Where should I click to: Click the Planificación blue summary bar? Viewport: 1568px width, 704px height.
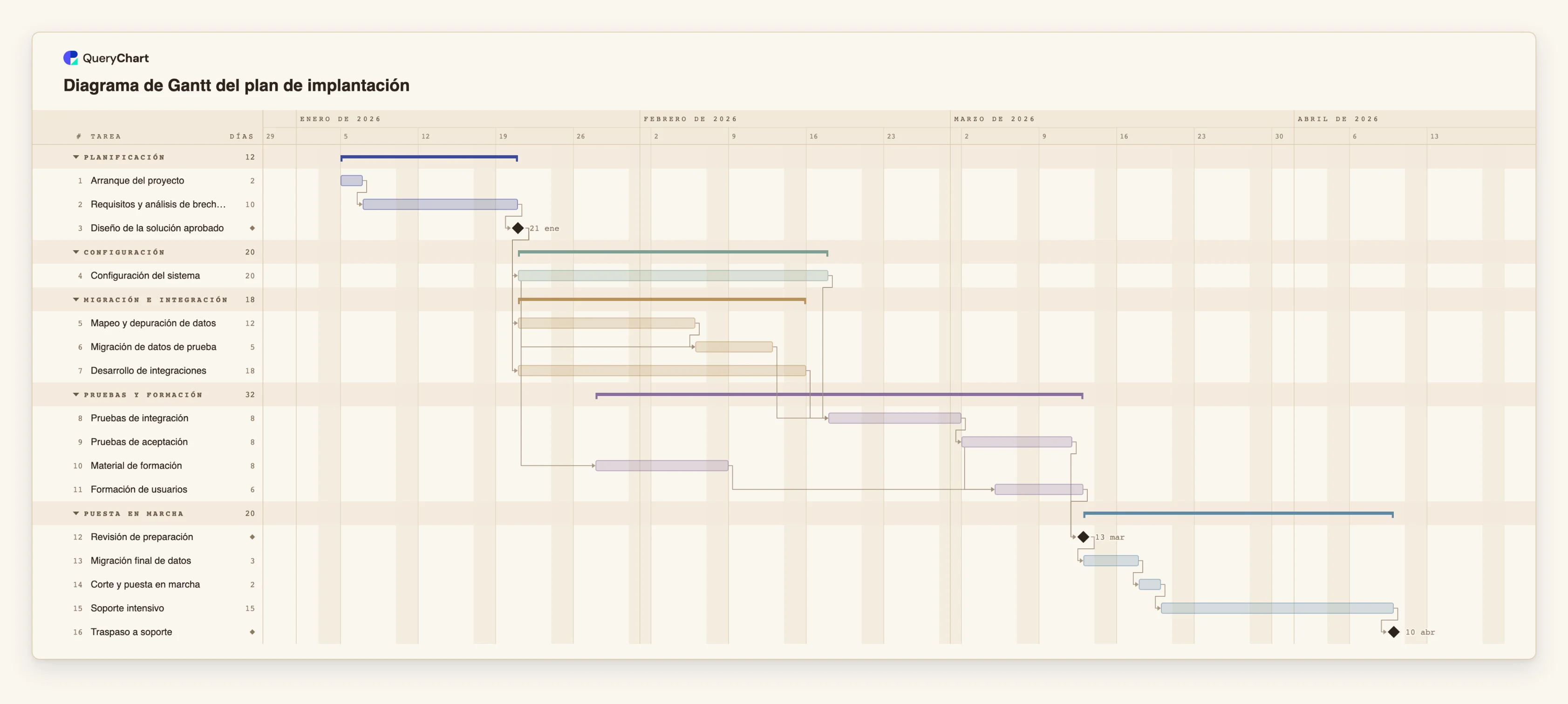(429, 158)
